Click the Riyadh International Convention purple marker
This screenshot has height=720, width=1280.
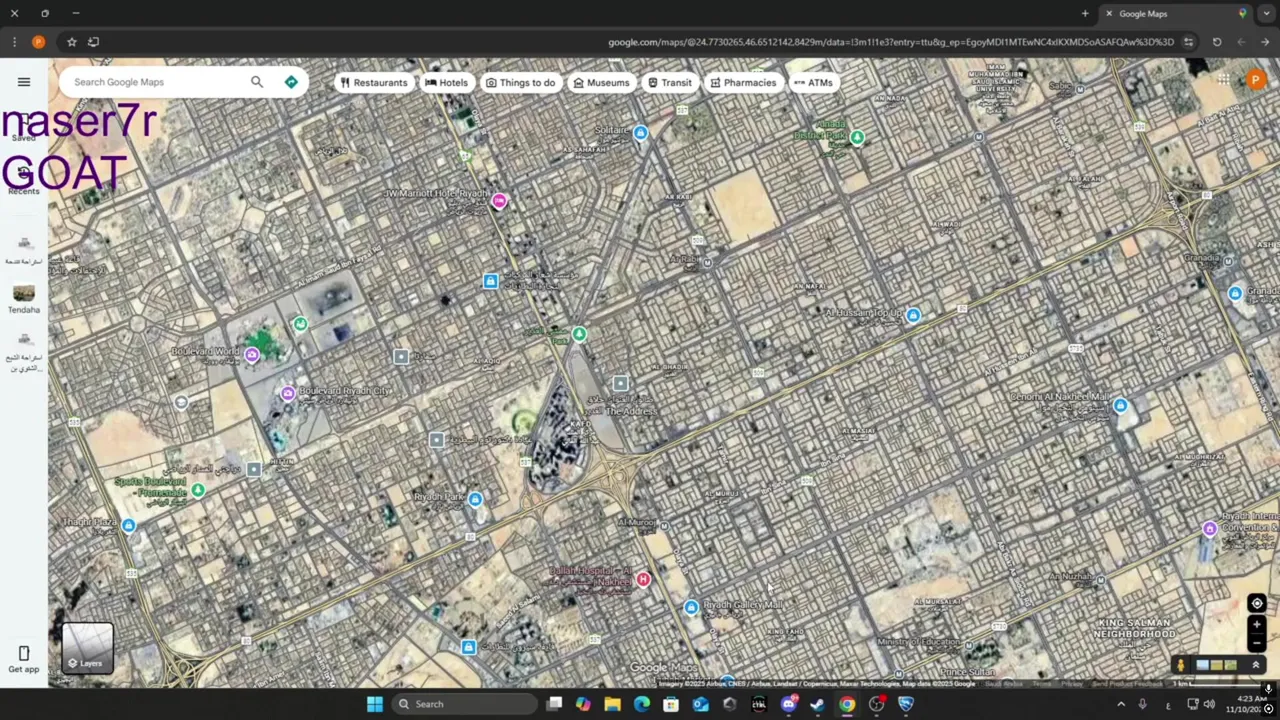1210,528
